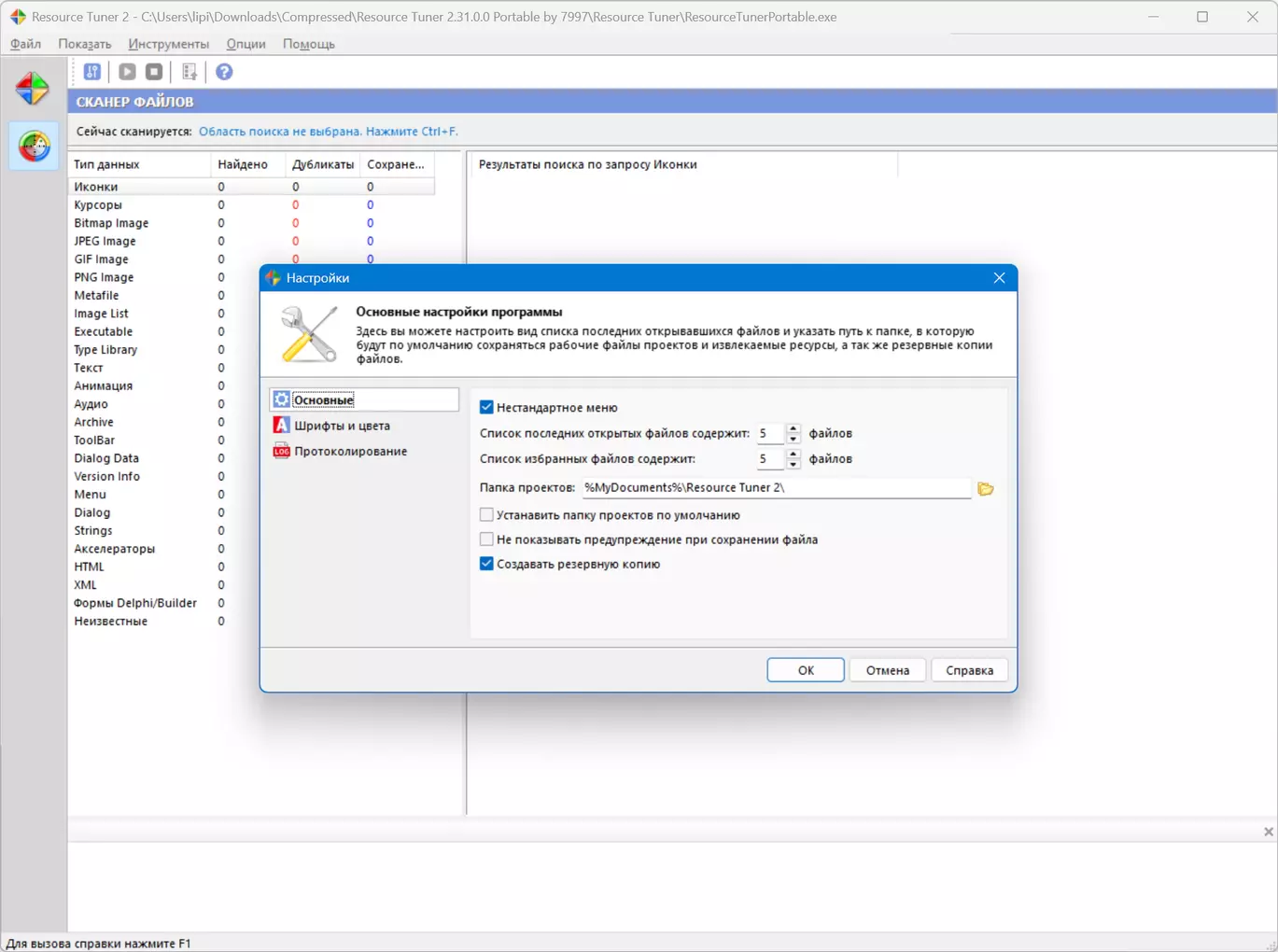Viewport: 1278px width, 952px height.
Task: Click into the Папка проектов path field
Action: click(x=775, y=487)
